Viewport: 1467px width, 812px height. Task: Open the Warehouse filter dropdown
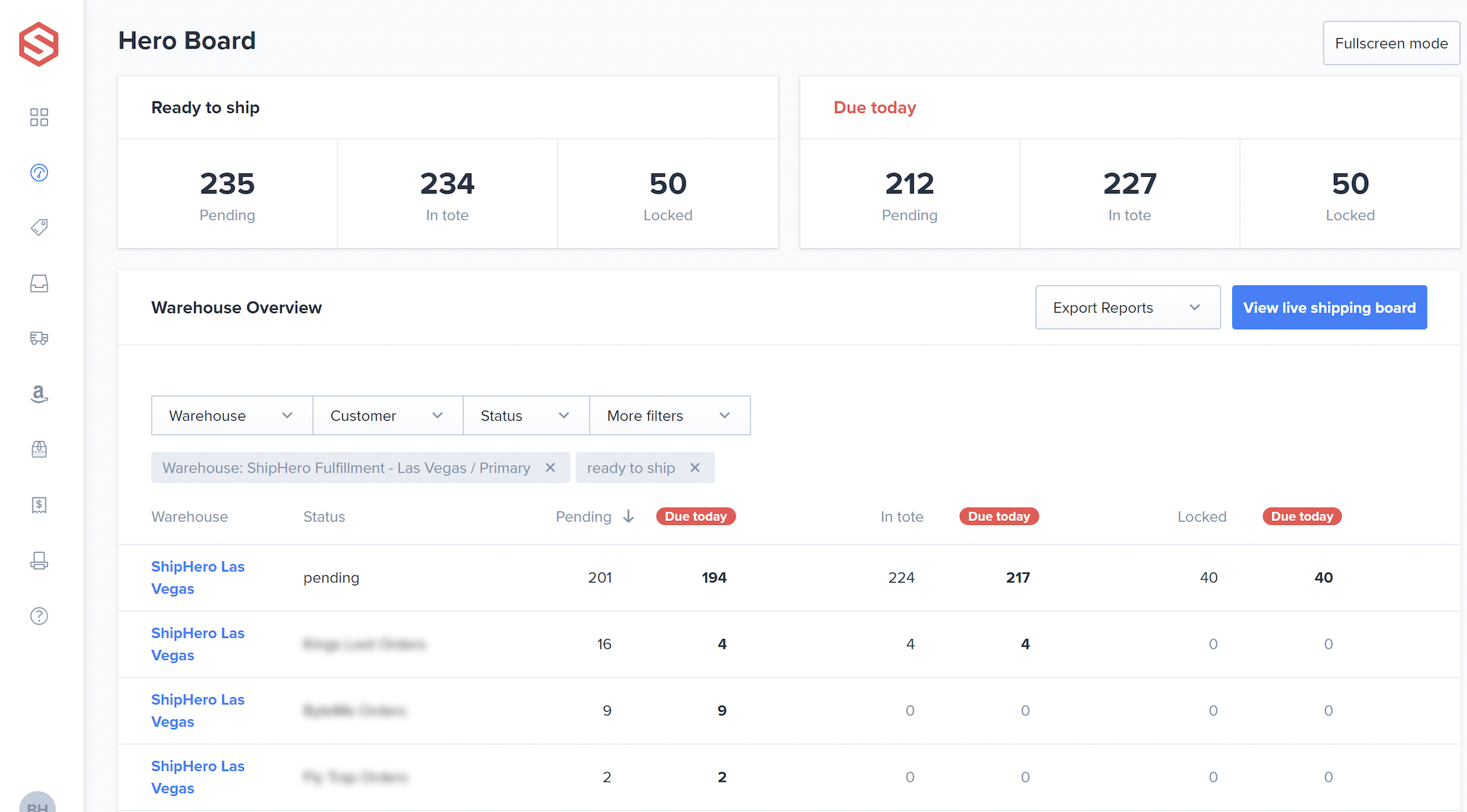tap(231, 415)
